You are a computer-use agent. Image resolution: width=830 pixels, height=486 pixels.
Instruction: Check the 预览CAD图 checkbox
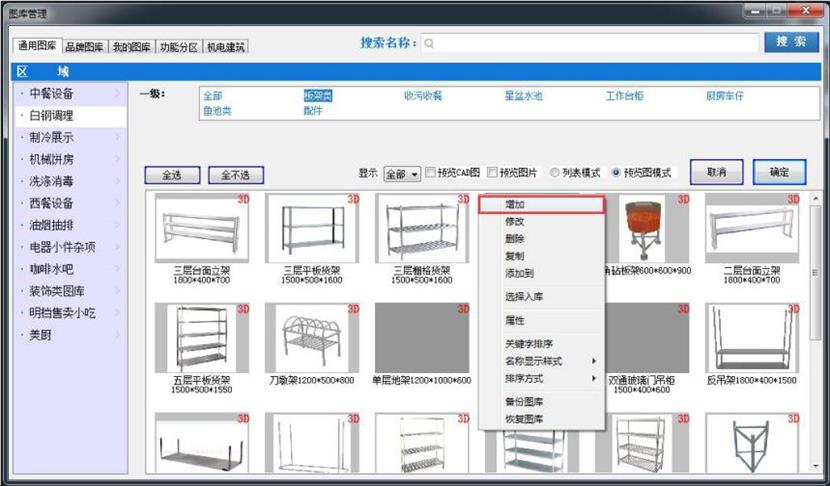431,172
